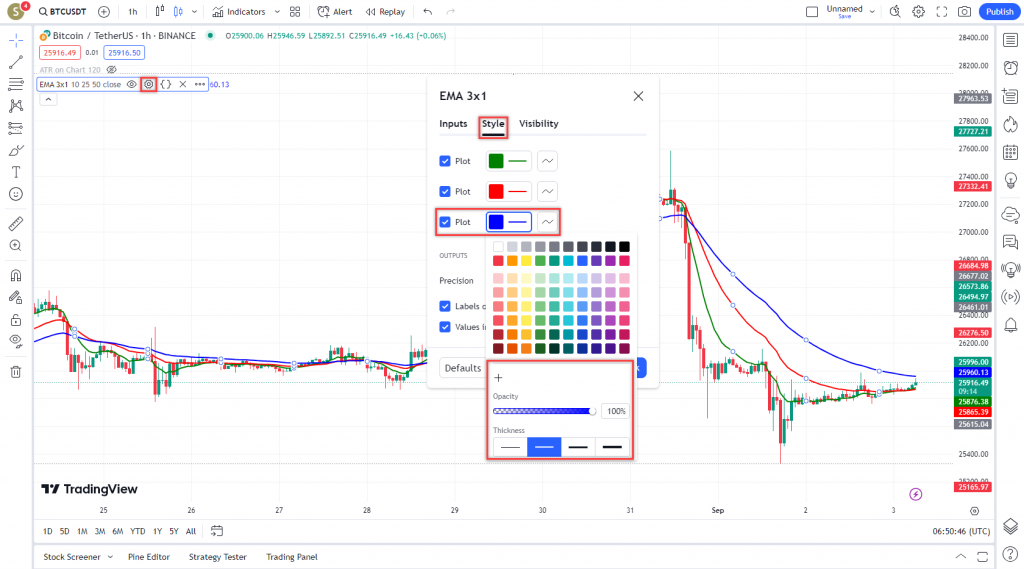
Task: Remove EMA 3x1 indicator from chart
Action: click(183, 84)
